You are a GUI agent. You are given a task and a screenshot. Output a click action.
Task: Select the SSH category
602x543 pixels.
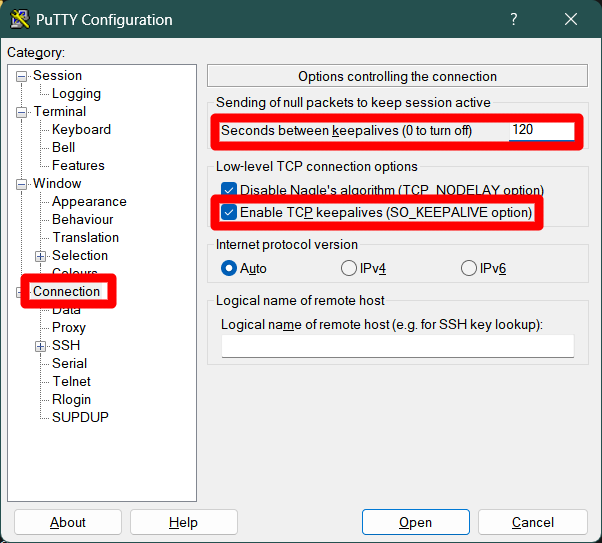[66, 345]
